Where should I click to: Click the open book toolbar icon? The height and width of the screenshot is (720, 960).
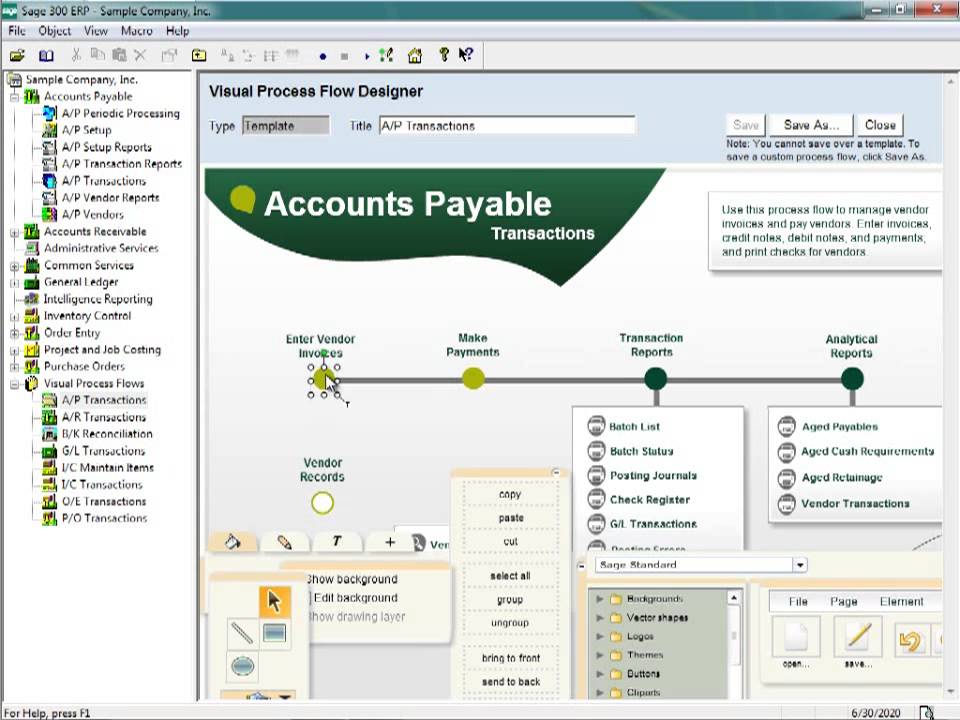click(x=46, y=56)
